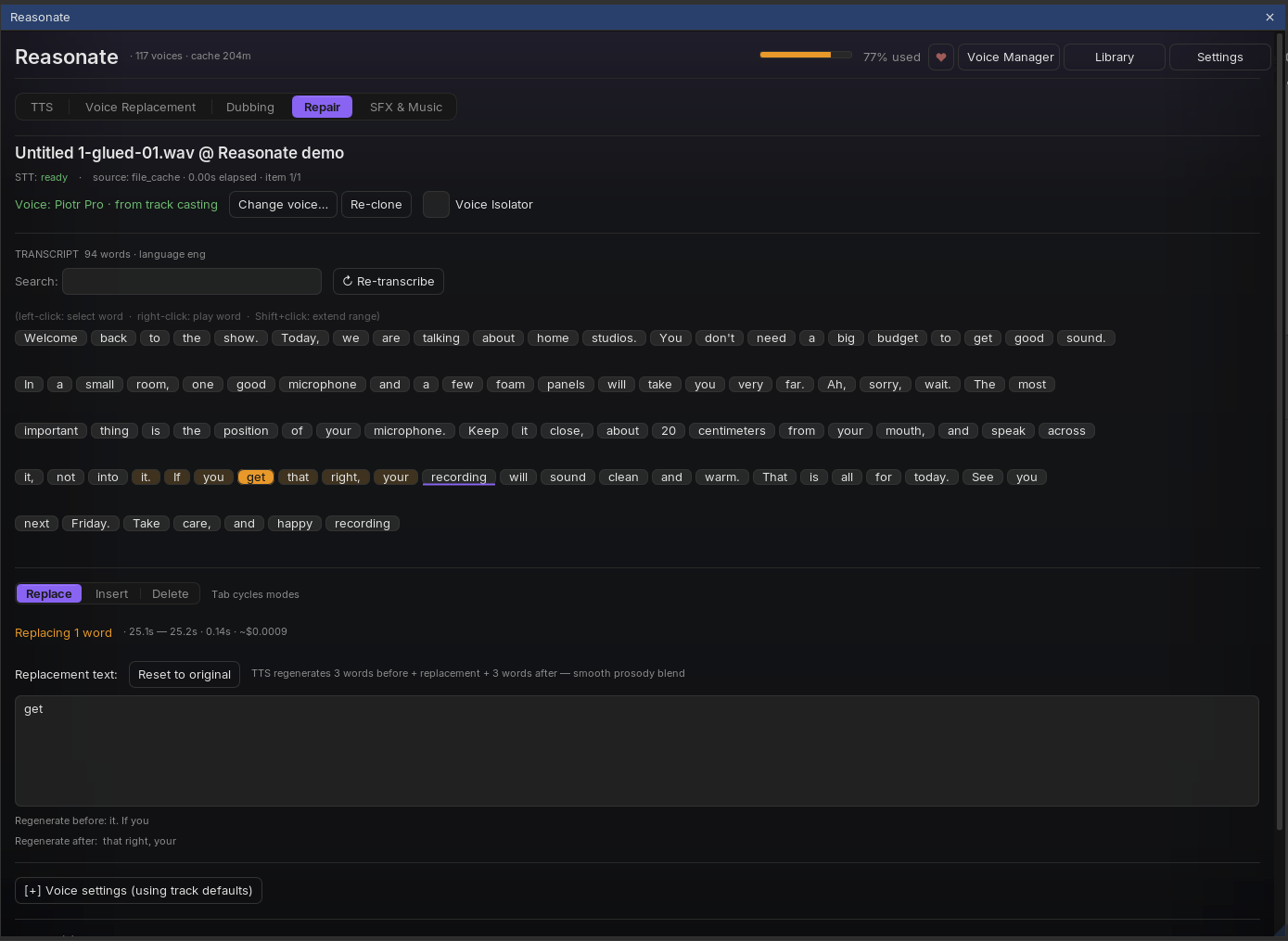Viewport: 1288px width, 941px height.
Task: Select the word "position"
Action: point(246,431)
